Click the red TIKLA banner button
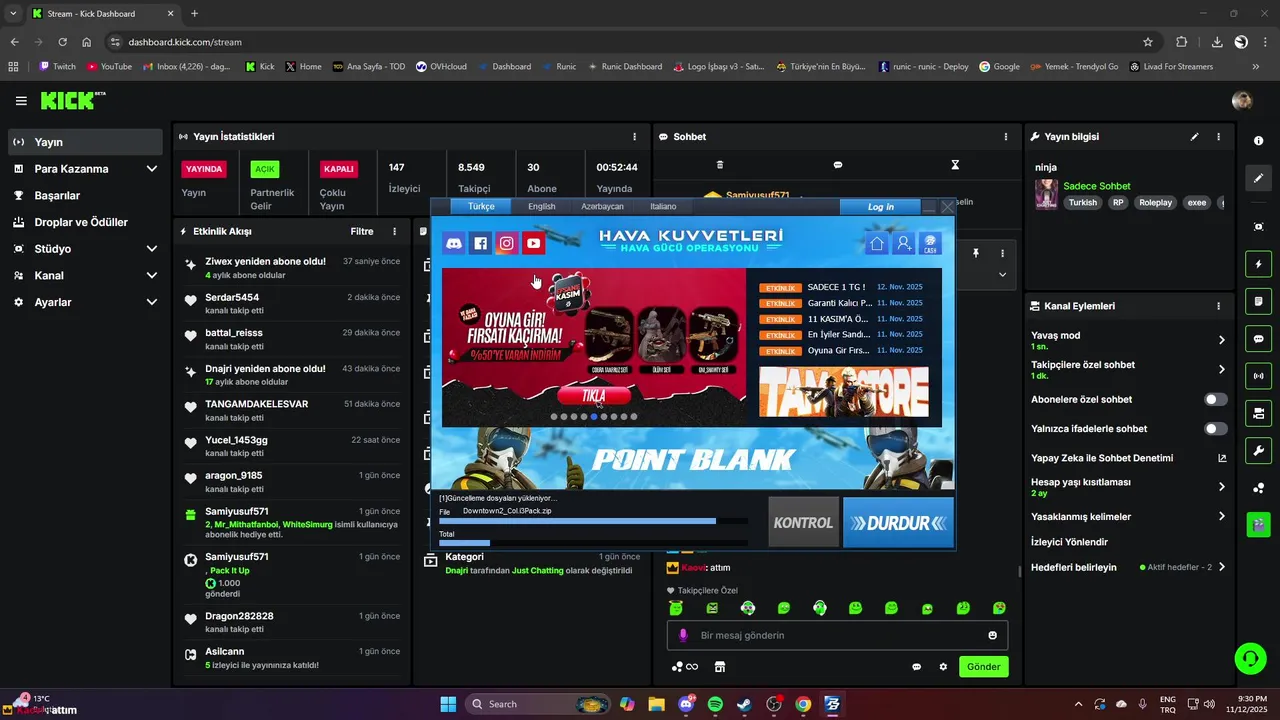 tap(594, 396)
